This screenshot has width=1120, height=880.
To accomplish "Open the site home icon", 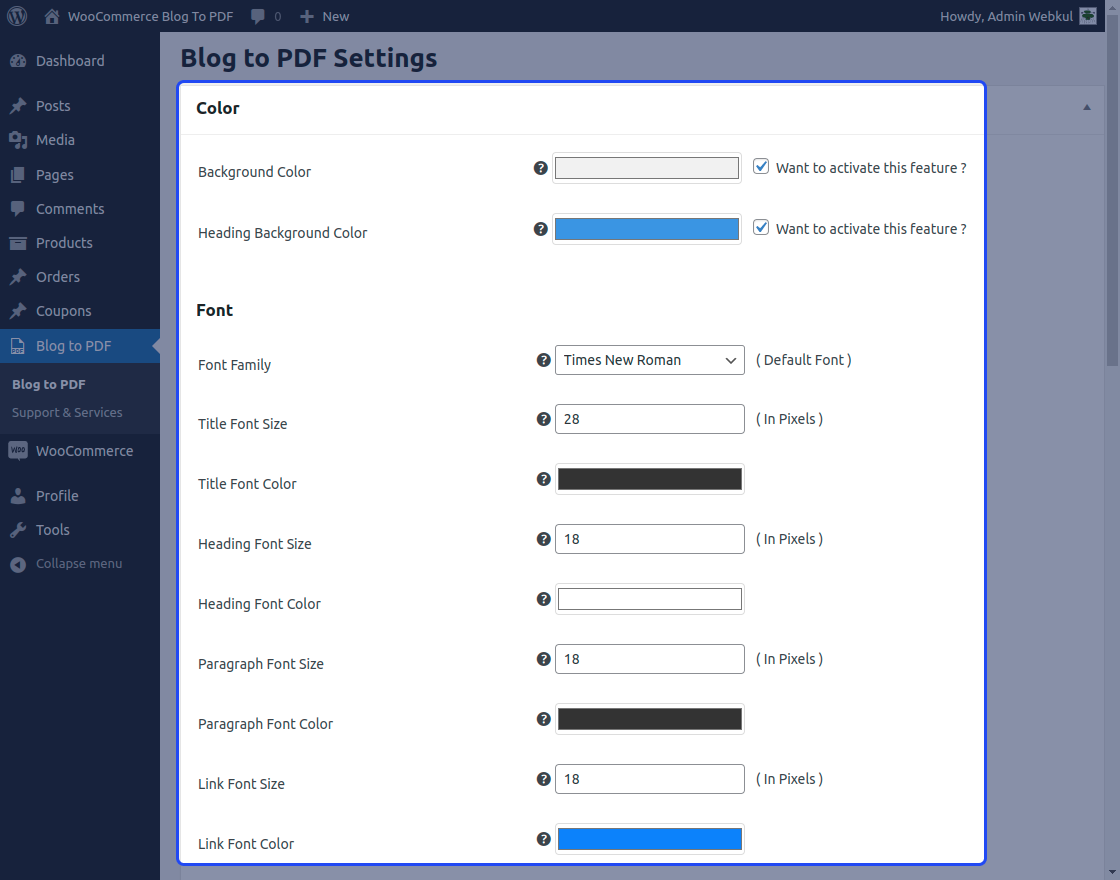I will click(x=52, y=16).
